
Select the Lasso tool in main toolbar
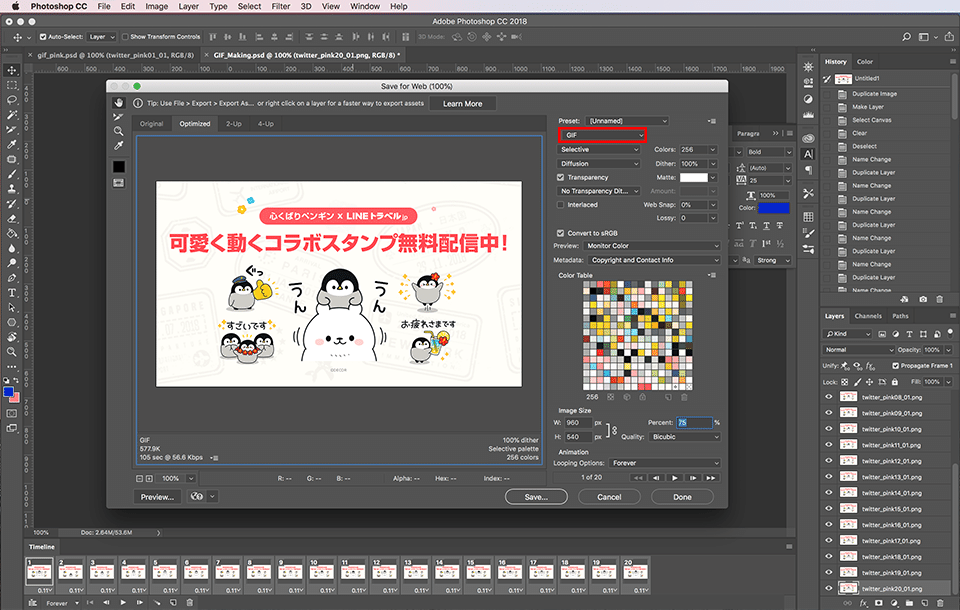(11, 100)
